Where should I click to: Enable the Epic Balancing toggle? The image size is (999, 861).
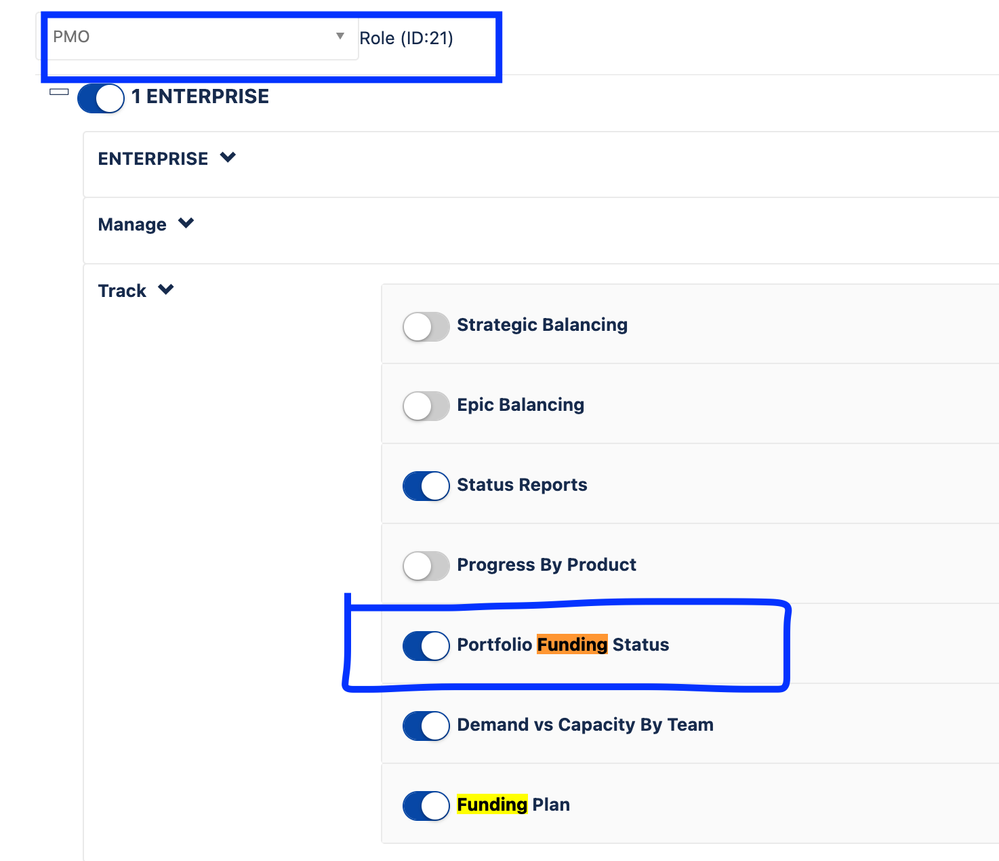coord(426,406)
